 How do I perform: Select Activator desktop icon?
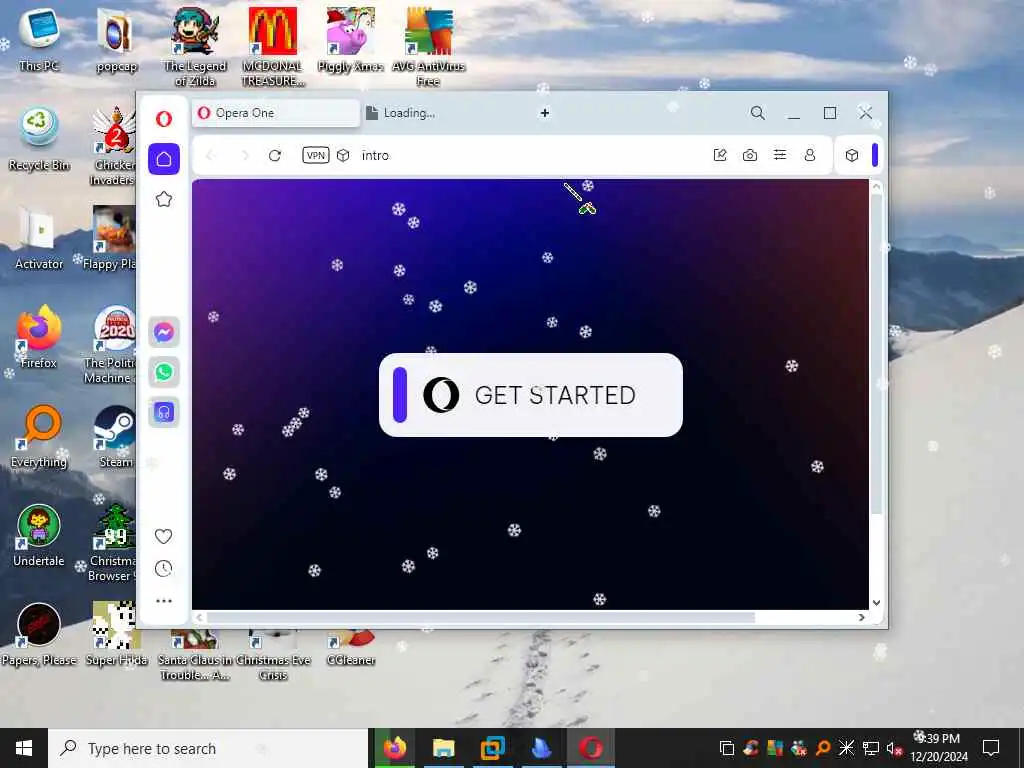[39, 238]
